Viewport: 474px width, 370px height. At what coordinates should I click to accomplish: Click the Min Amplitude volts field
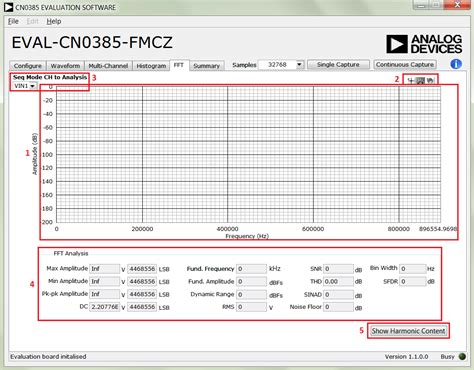pyautogui.click(x=105, y=281)
